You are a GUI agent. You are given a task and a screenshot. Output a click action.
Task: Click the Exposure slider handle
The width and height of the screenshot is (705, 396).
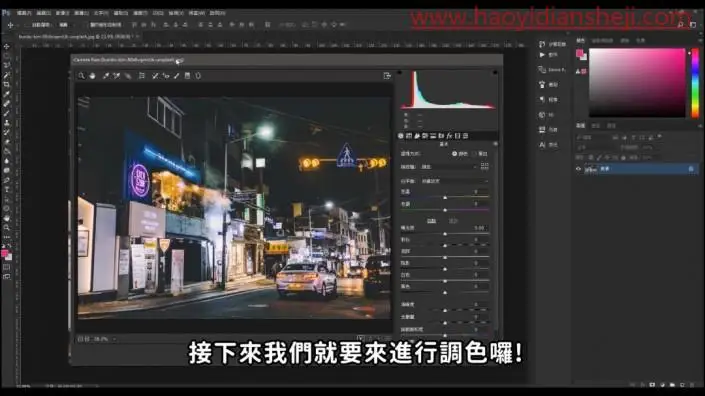tap(445, 234)
